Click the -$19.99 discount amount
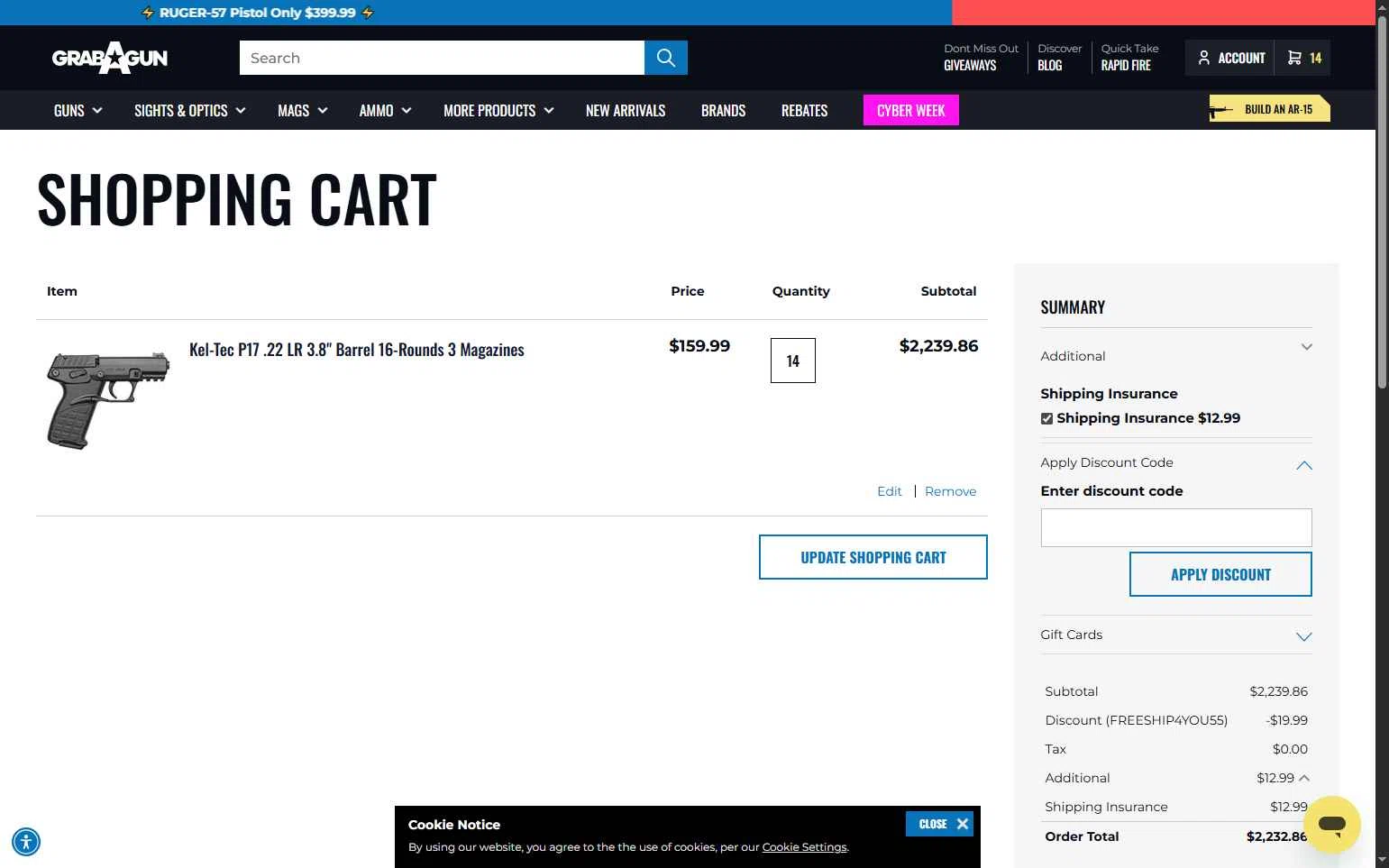 click(1286, 720)
